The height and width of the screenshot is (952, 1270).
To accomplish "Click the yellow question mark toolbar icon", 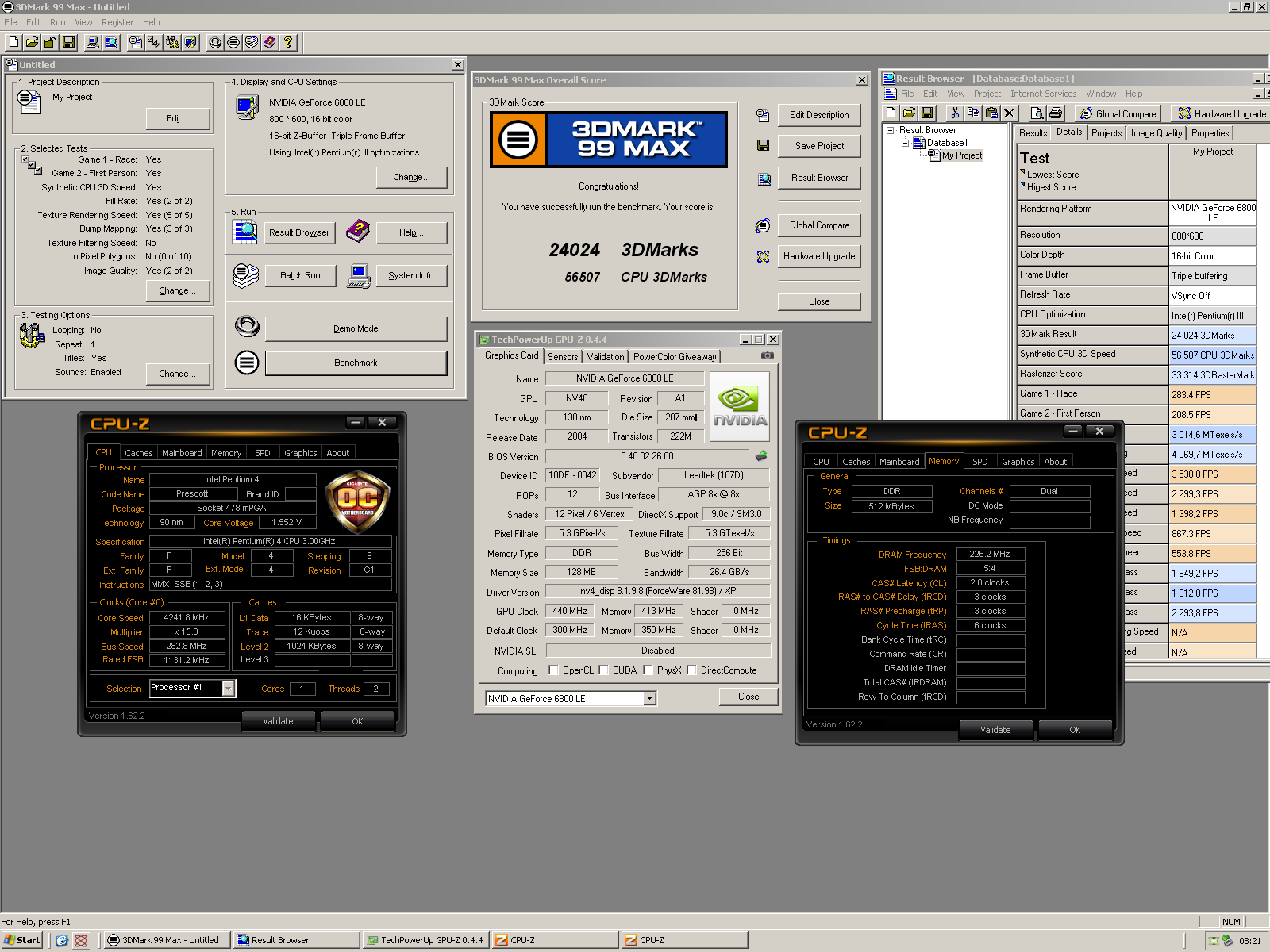I will coord(288,42).
